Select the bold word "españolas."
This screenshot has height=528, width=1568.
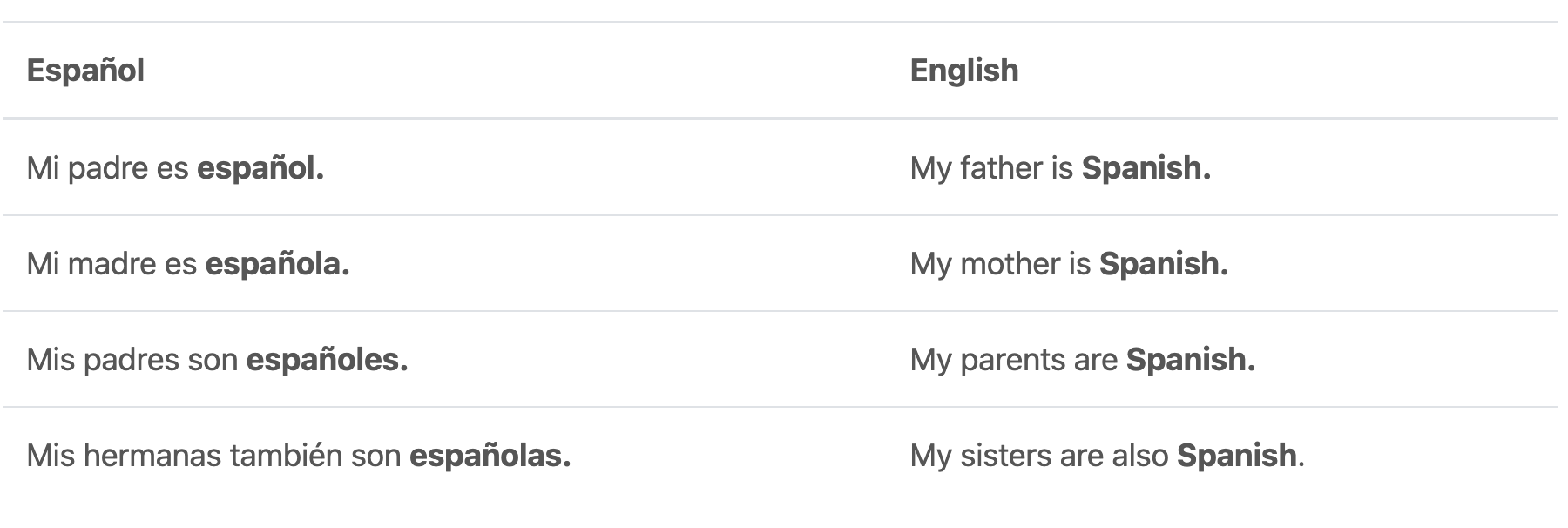[x=490, y=456]
